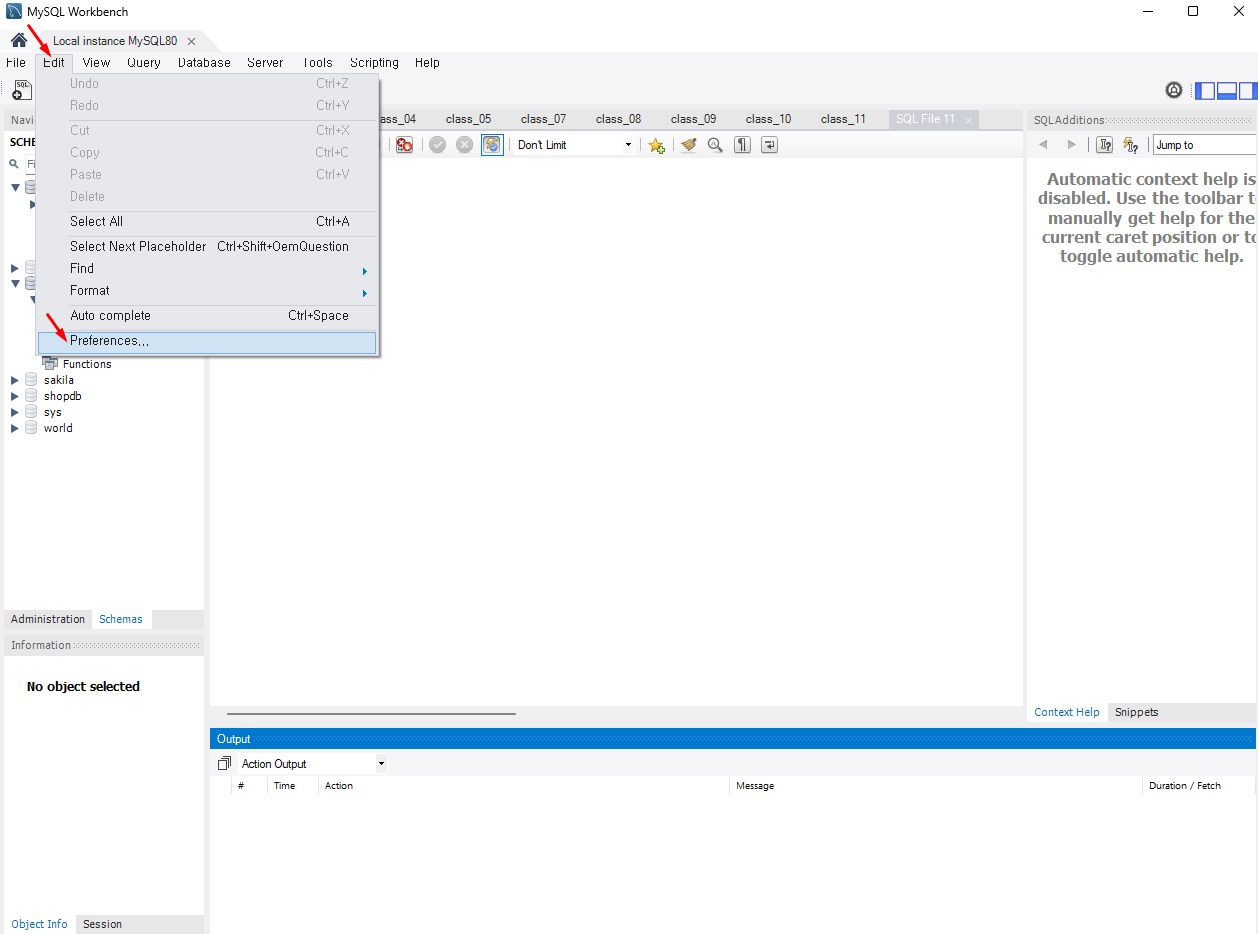Viewport: 1258px width, 934px height.
Task: Toggle bottom output panel visibility icon
Action: (1227, 90)
